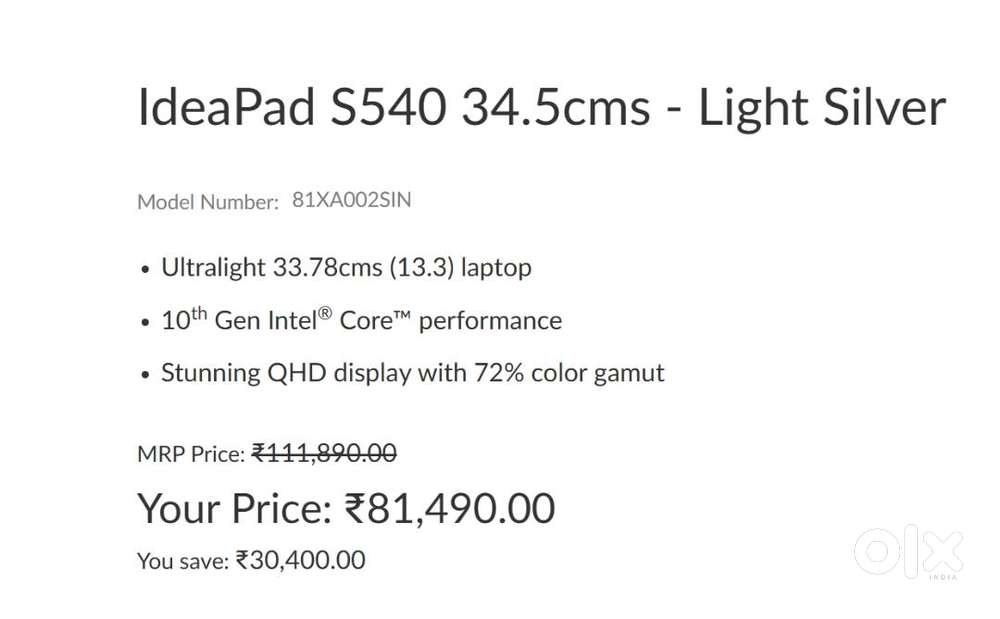Click the ₹30,400.00 savings amount

tap(300, 560)
